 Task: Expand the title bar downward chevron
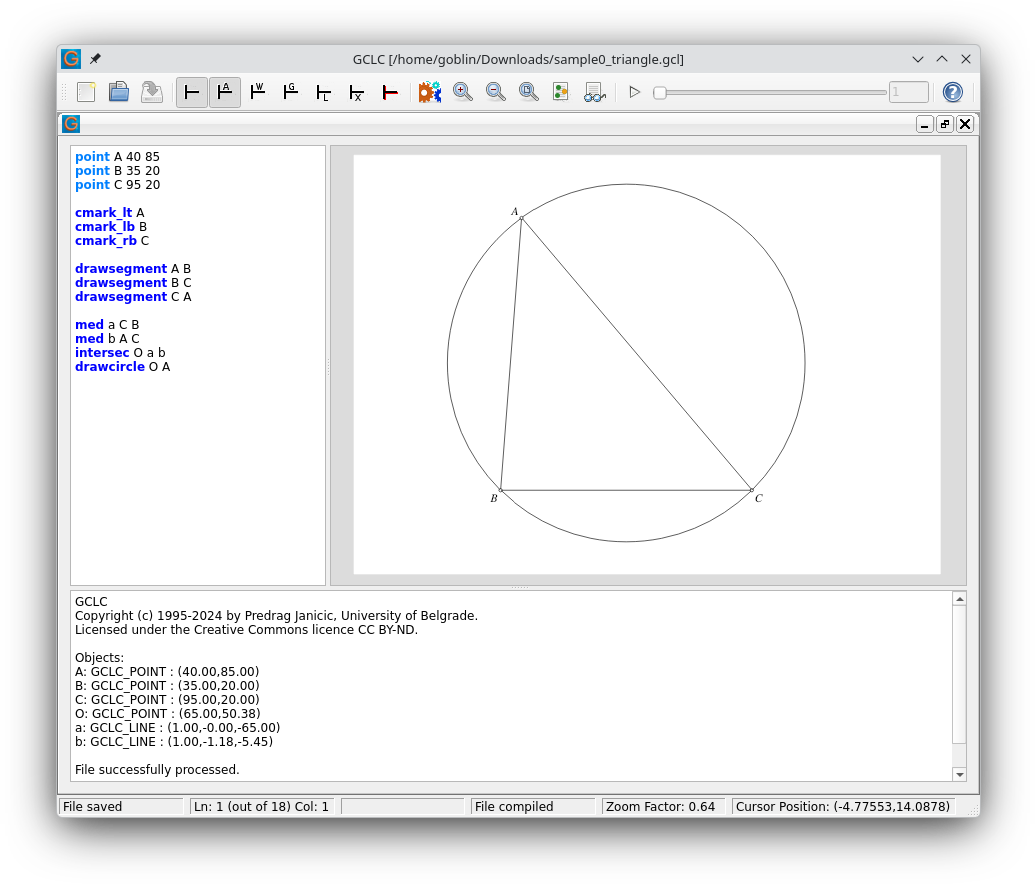918,59
